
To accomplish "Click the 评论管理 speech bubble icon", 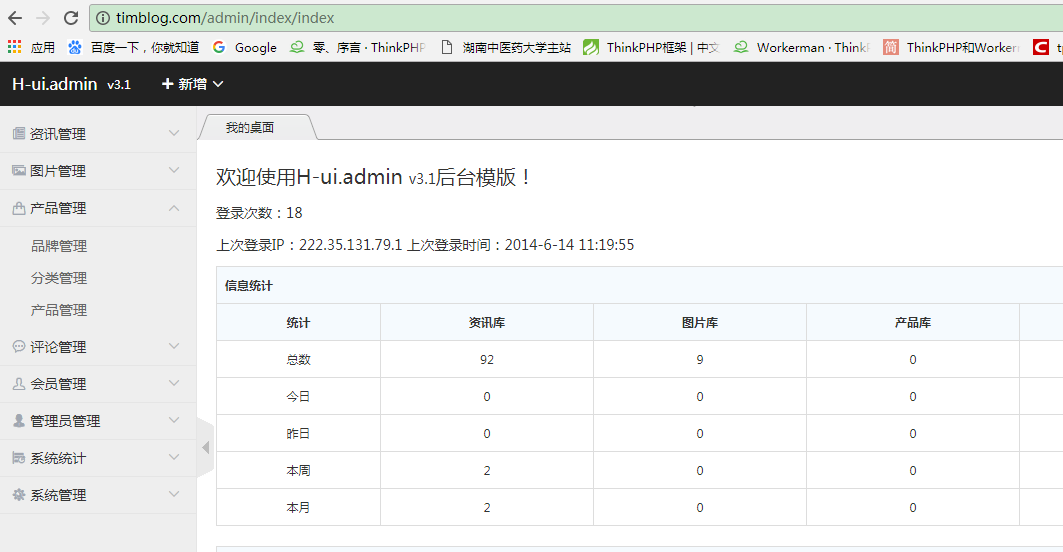I will 19,347.
